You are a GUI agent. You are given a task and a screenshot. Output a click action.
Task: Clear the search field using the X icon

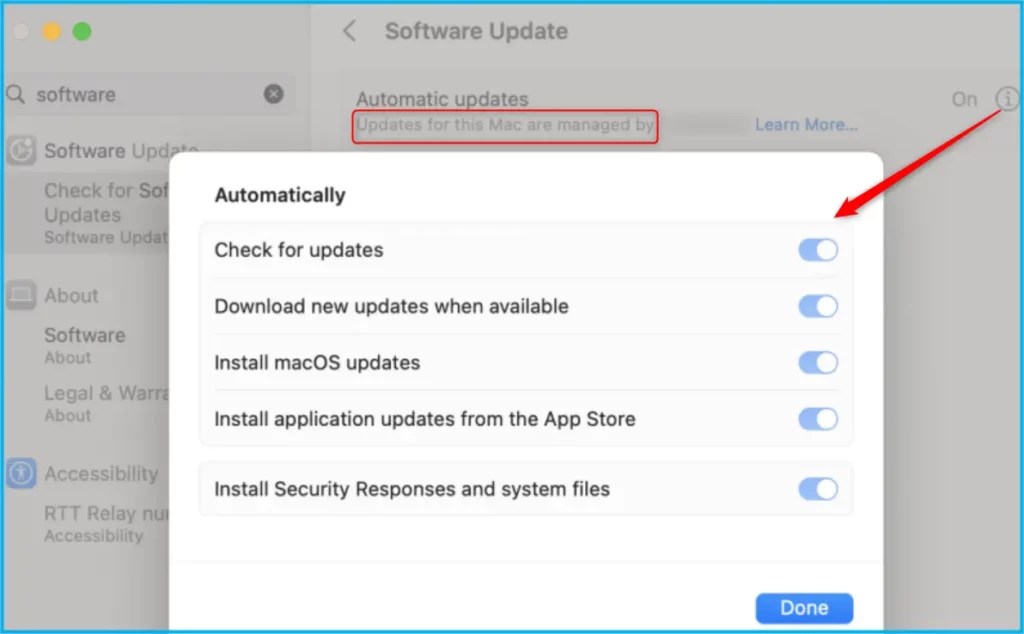click(x=273, y=93)
